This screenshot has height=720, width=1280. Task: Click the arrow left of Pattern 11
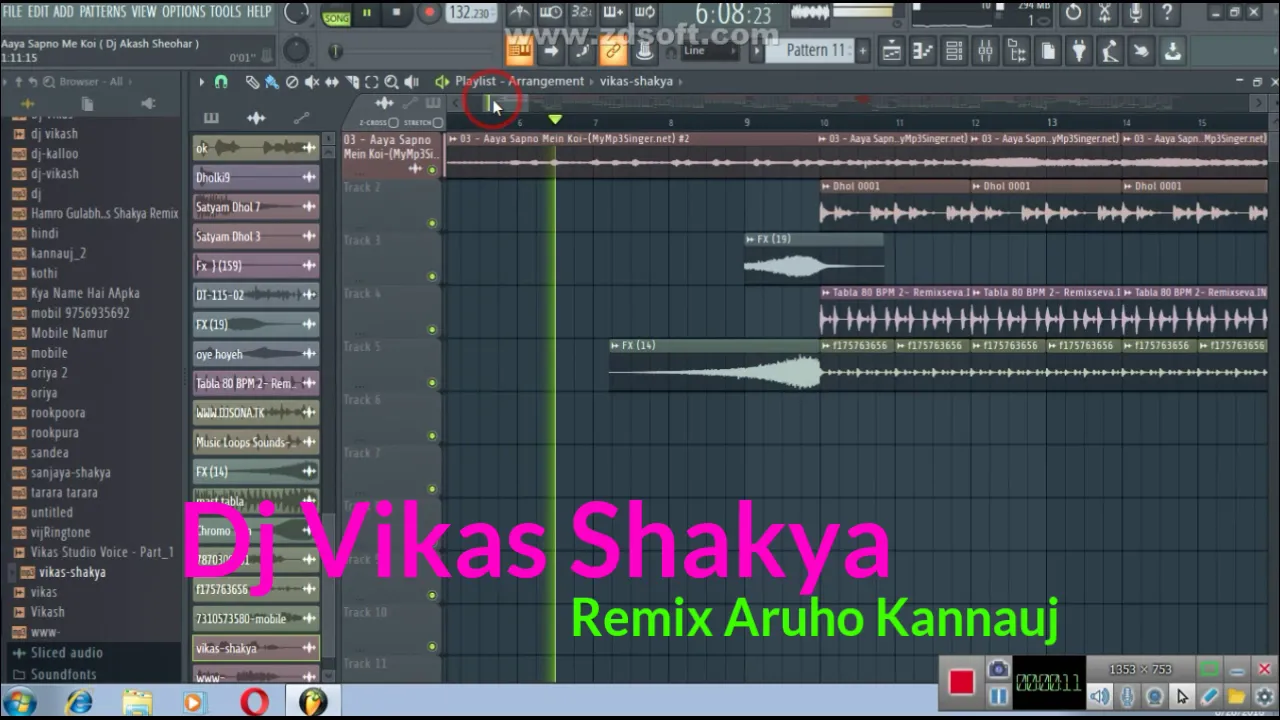tap(758, 50)
